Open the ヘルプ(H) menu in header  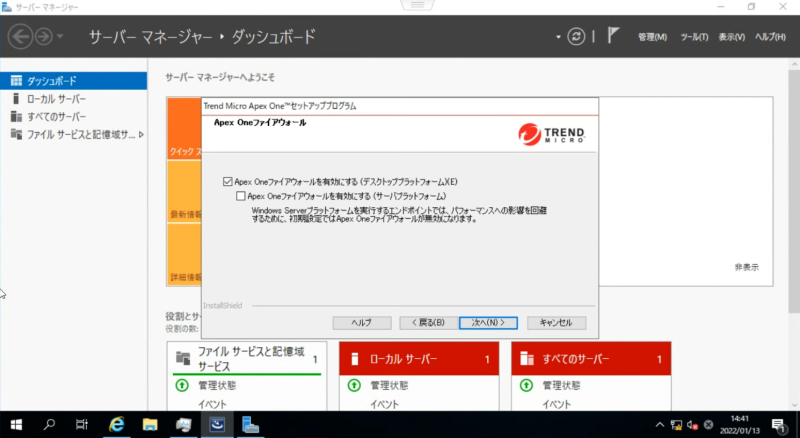[x=770, y=37]
